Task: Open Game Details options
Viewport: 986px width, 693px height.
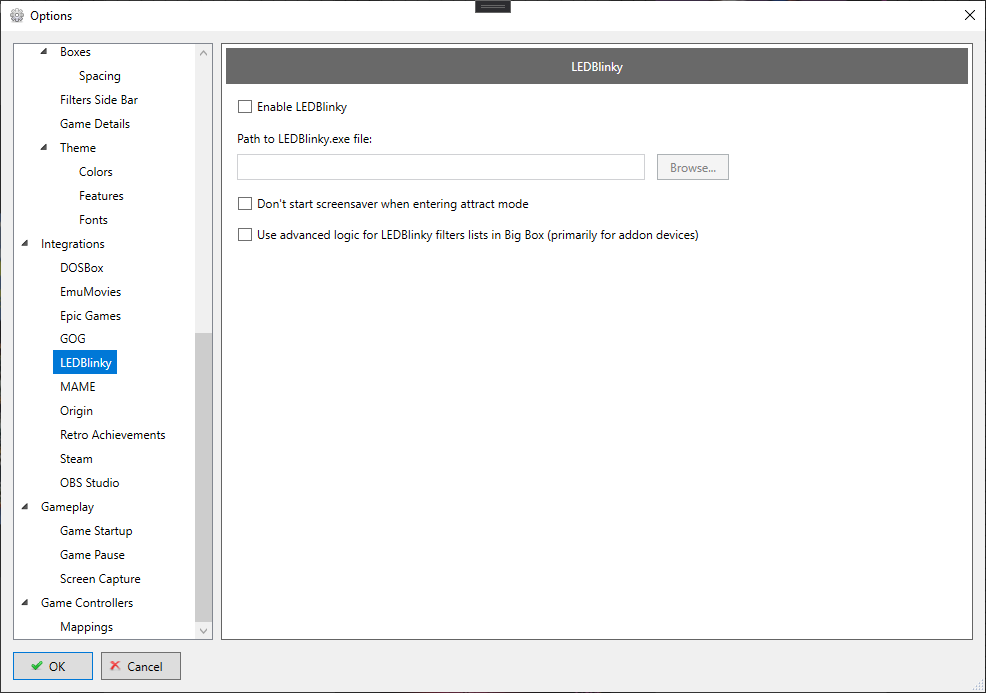Action: pyautogui.click(x=95, y=124)
